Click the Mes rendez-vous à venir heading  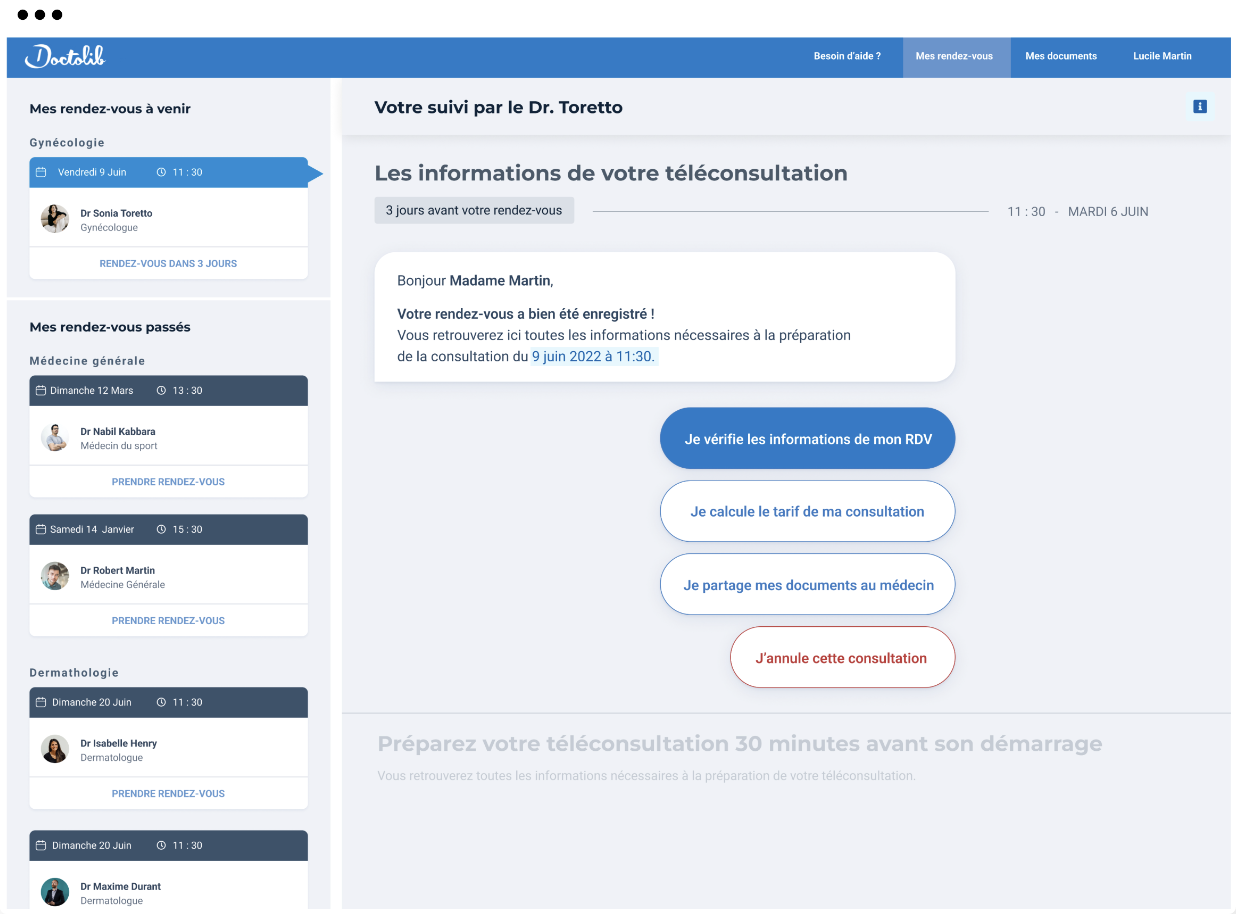click(110, 108)
